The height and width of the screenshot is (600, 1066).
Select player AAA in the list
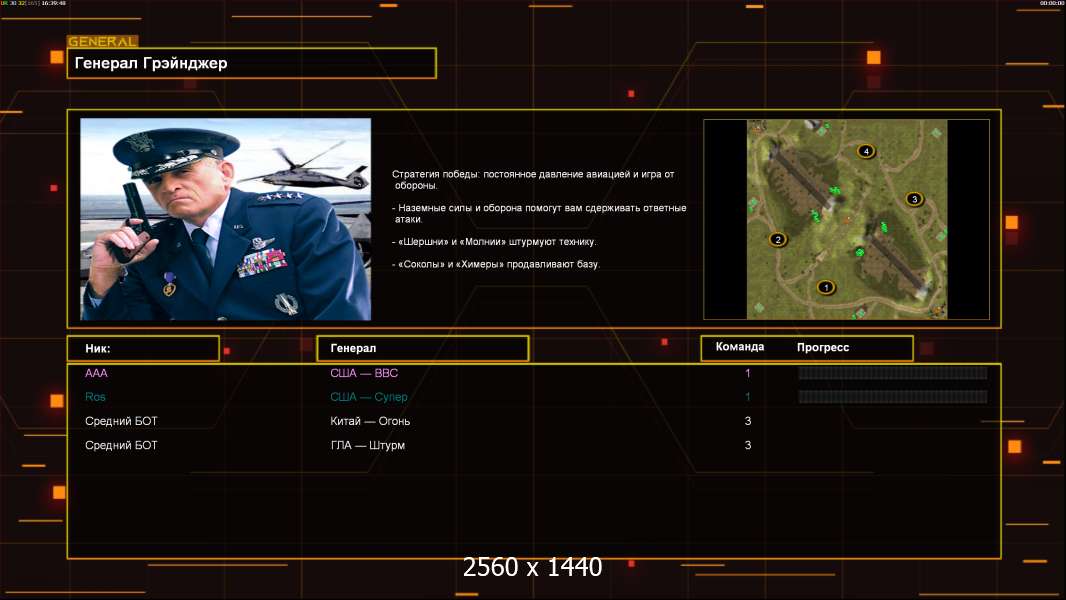tap(96, 373)
